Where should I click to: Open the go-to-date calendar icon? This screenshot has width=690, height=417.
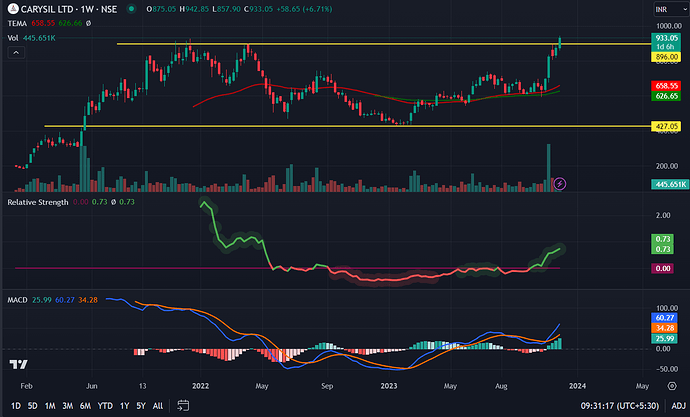pos(183,405)
